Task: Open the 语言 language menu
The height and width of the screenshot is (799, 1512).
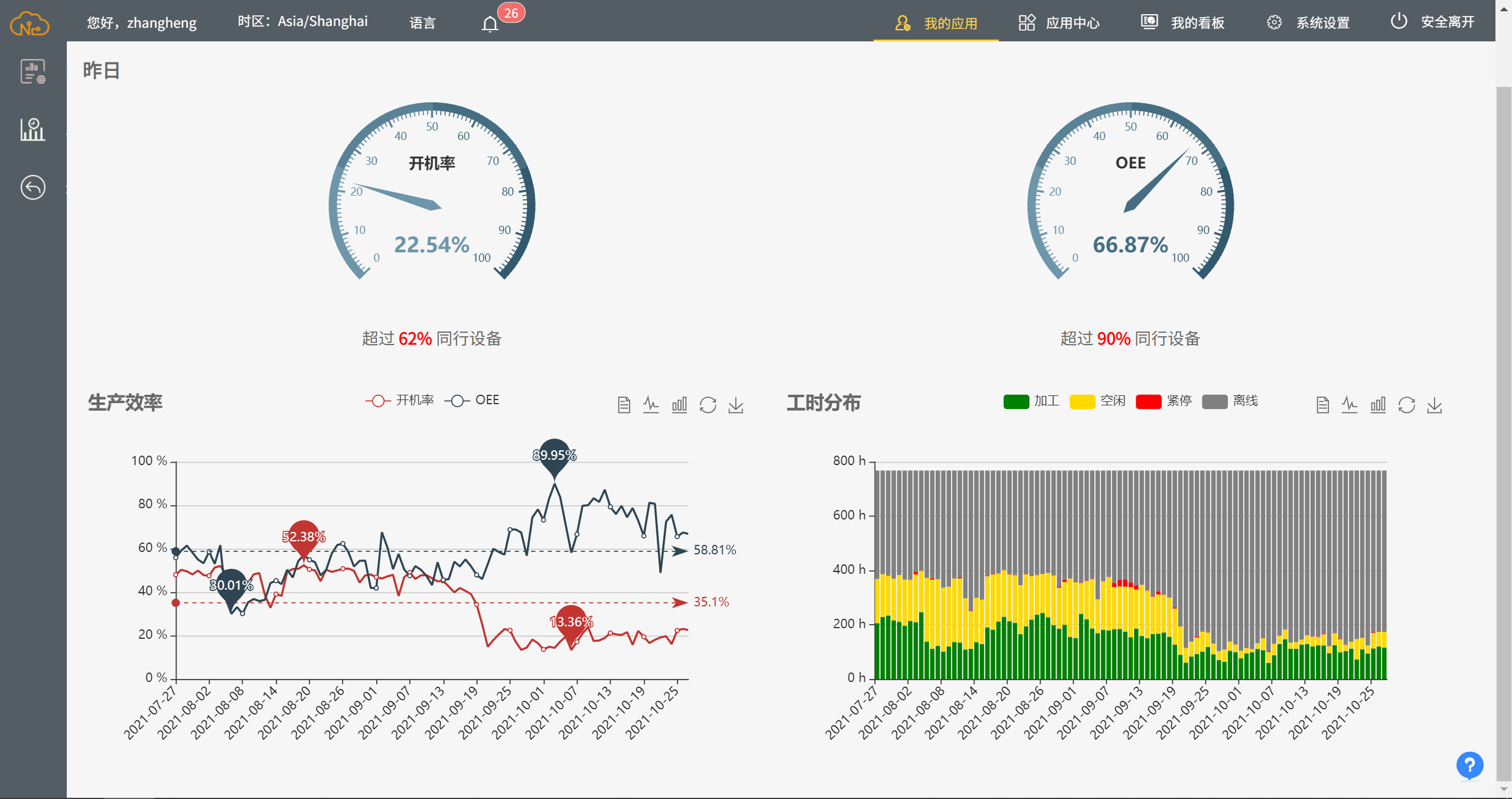Action: tap(422, 22)
